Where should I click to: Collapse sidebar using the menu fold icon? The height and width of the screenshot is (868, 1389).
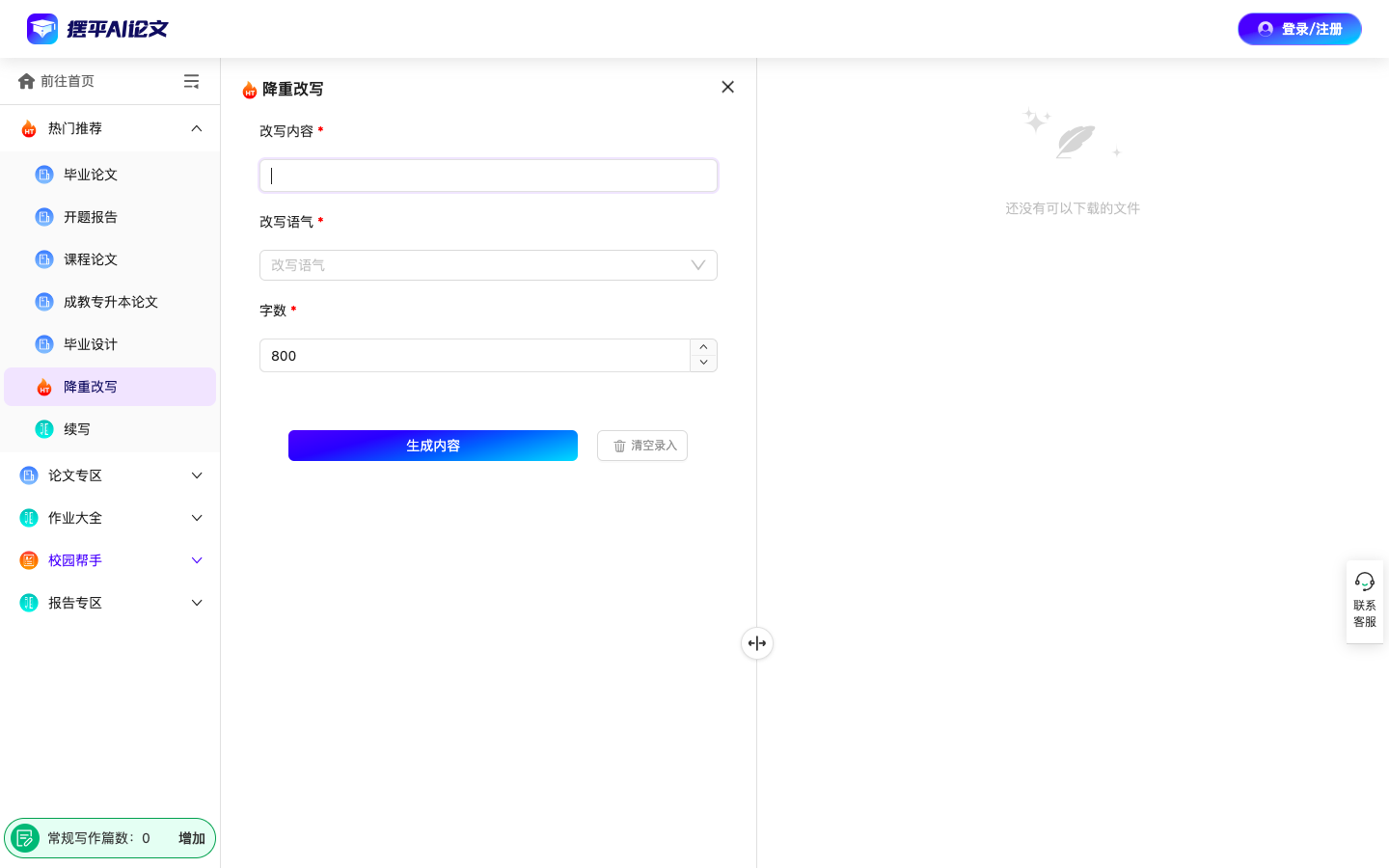tap(191, 81)
